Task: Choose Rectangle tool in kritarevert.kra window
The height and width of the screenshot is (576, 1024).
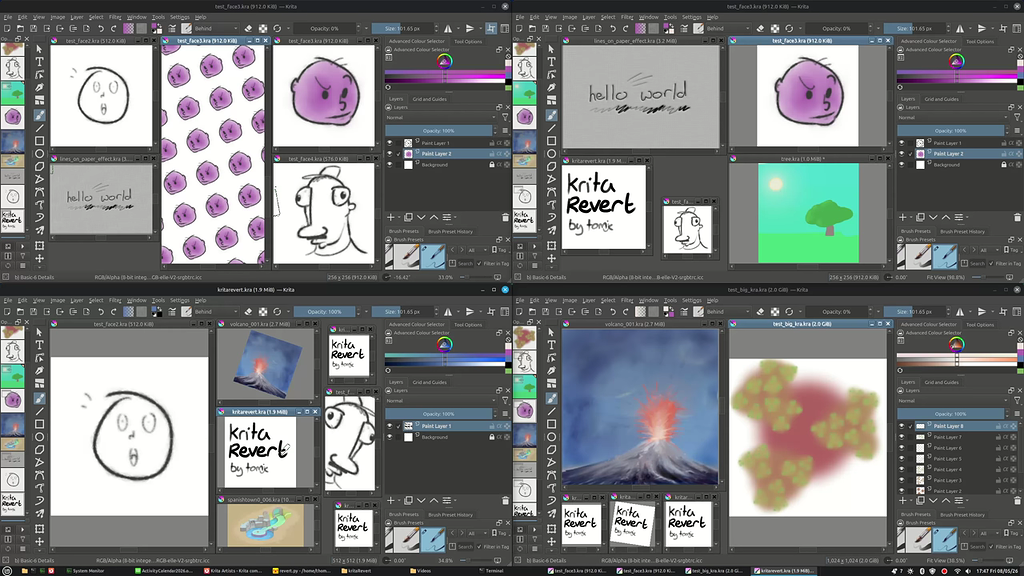Action: pos(39,424)
